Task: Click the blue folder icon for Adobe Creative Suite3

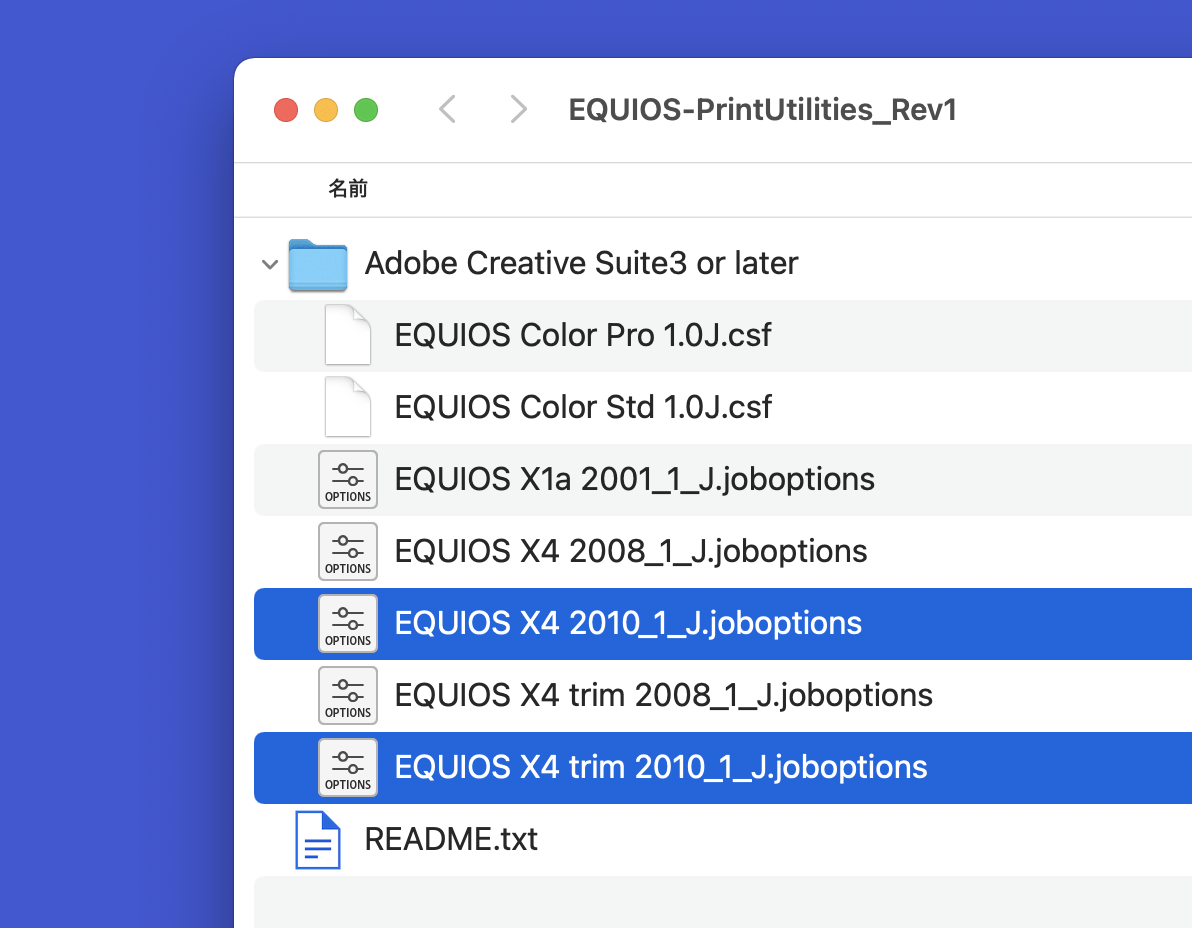Action: click(317, 263)
